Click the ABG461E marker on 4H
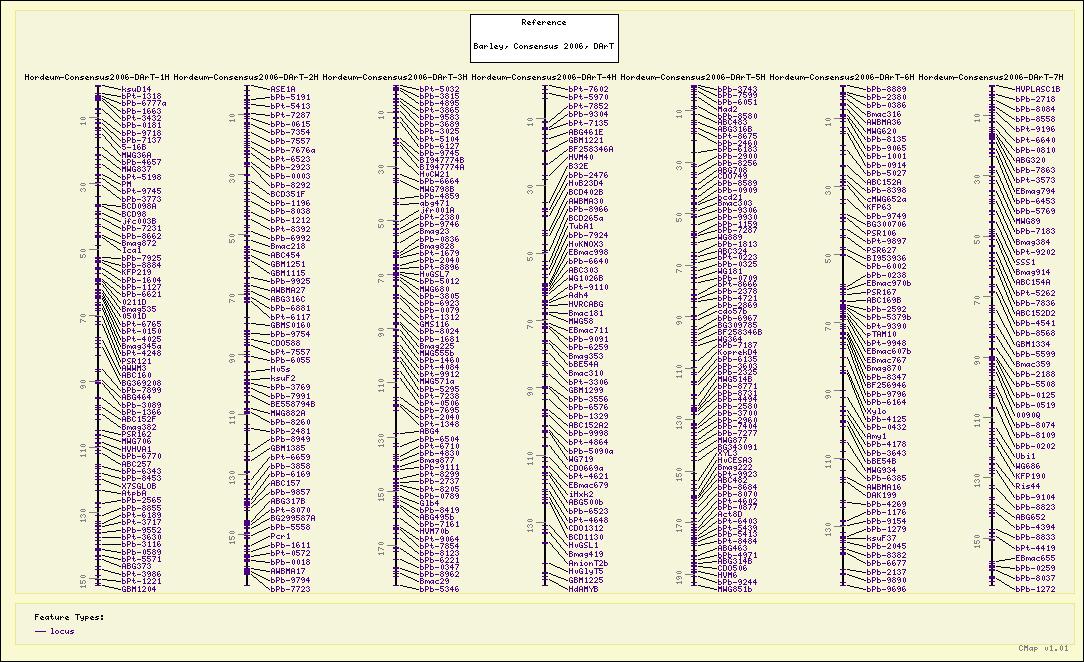 [586, 132]
